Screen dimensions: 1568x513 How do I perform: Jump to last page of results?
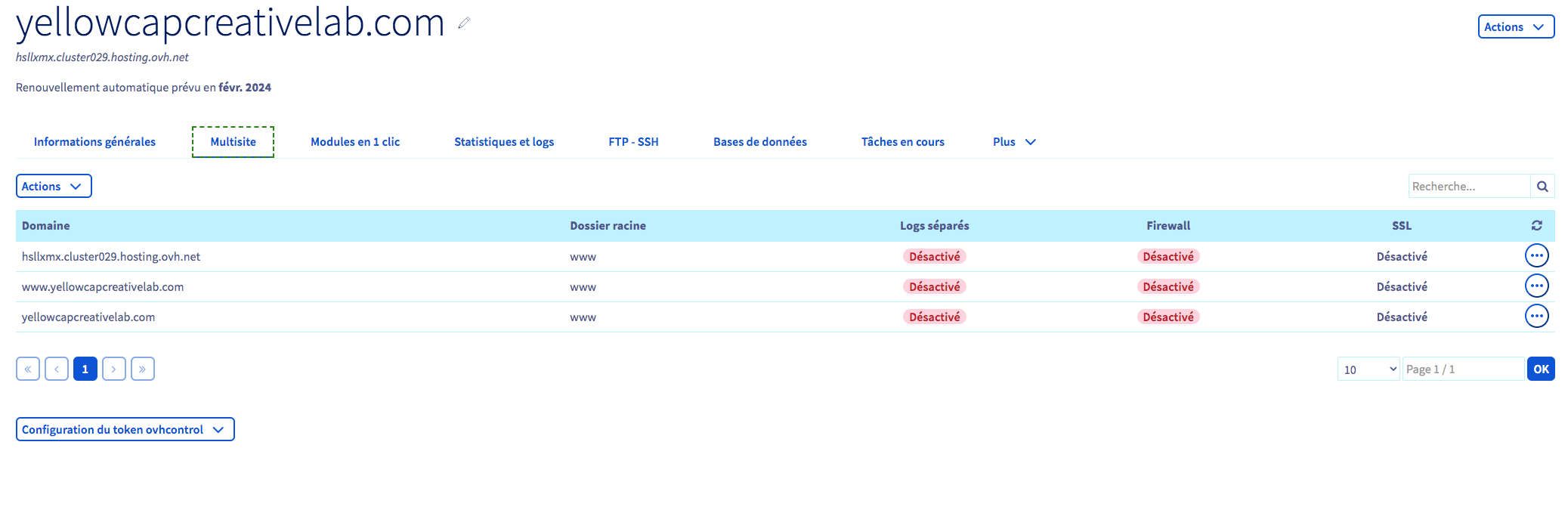pyautogui.click(x=143, y=369)
